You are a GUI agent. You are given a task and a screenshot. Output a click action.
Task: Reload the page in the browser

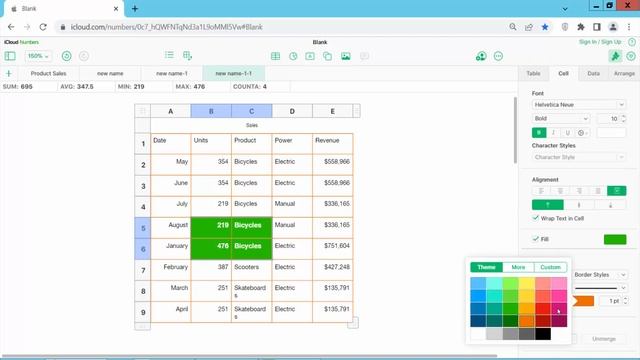pyautogui.click(x=43, y=27)
